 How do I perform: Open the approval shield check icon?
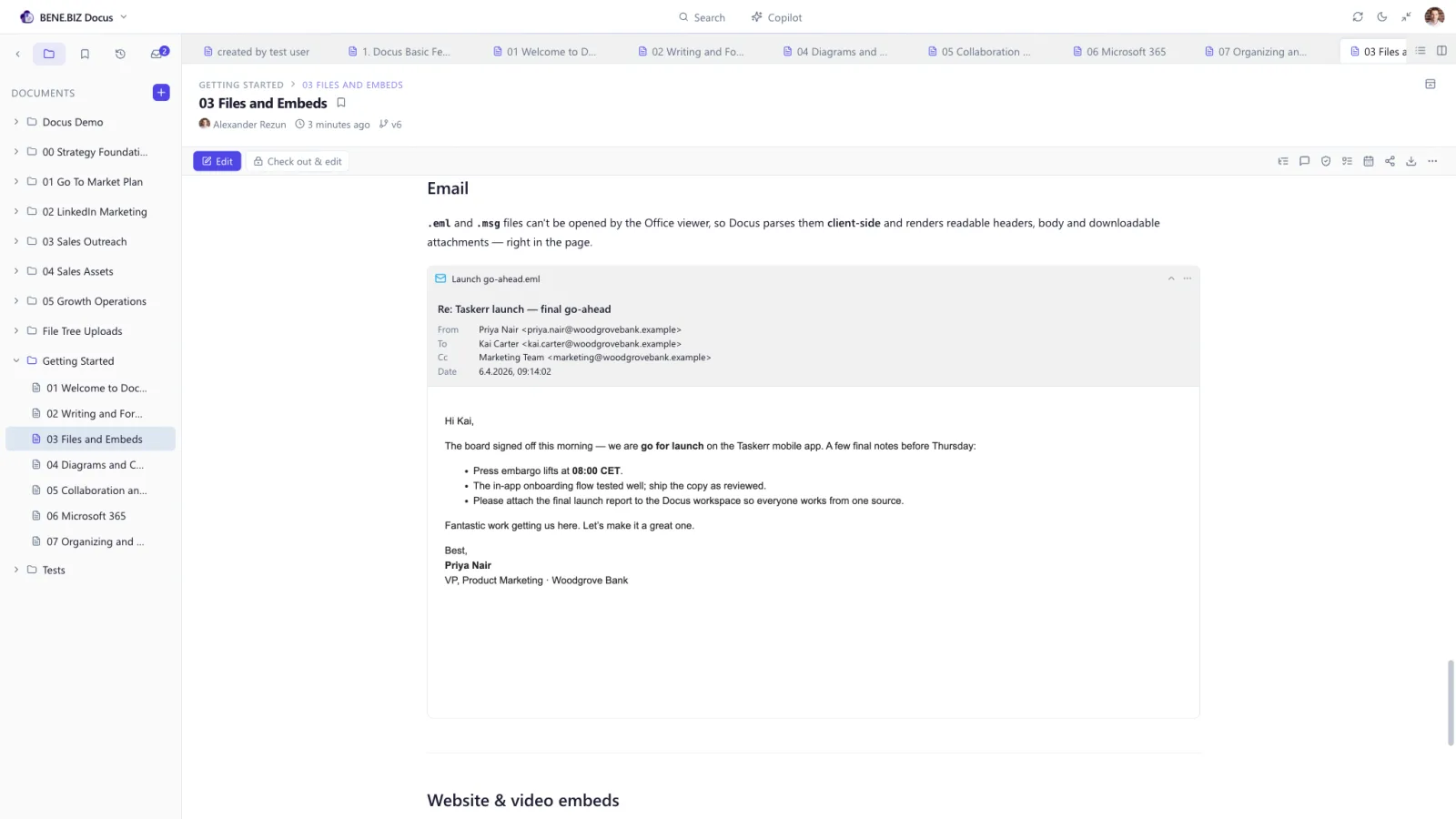click(1326, 161)
